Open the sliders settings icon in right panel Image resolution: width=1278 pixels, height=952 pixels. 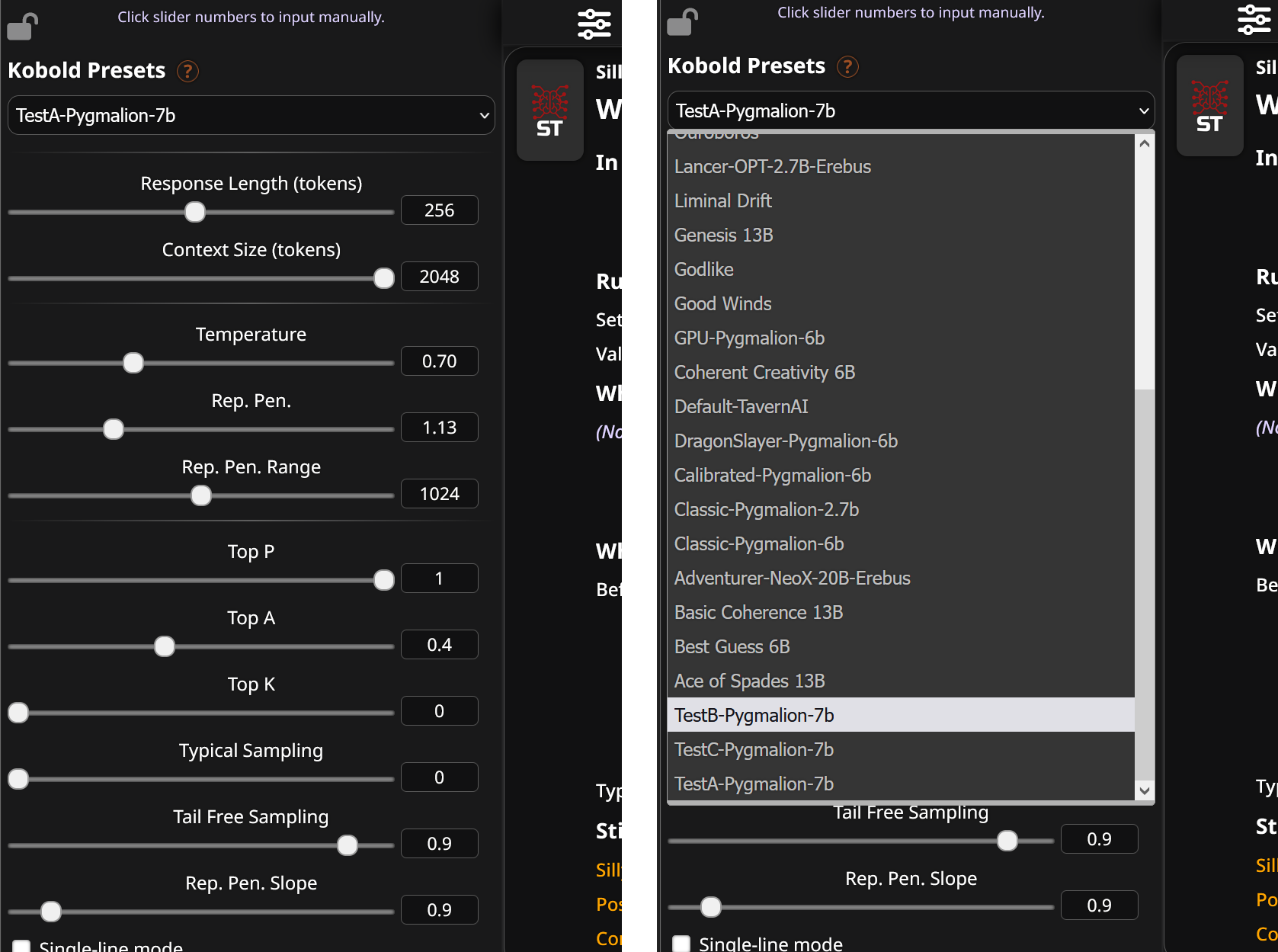click(1254, 19)
